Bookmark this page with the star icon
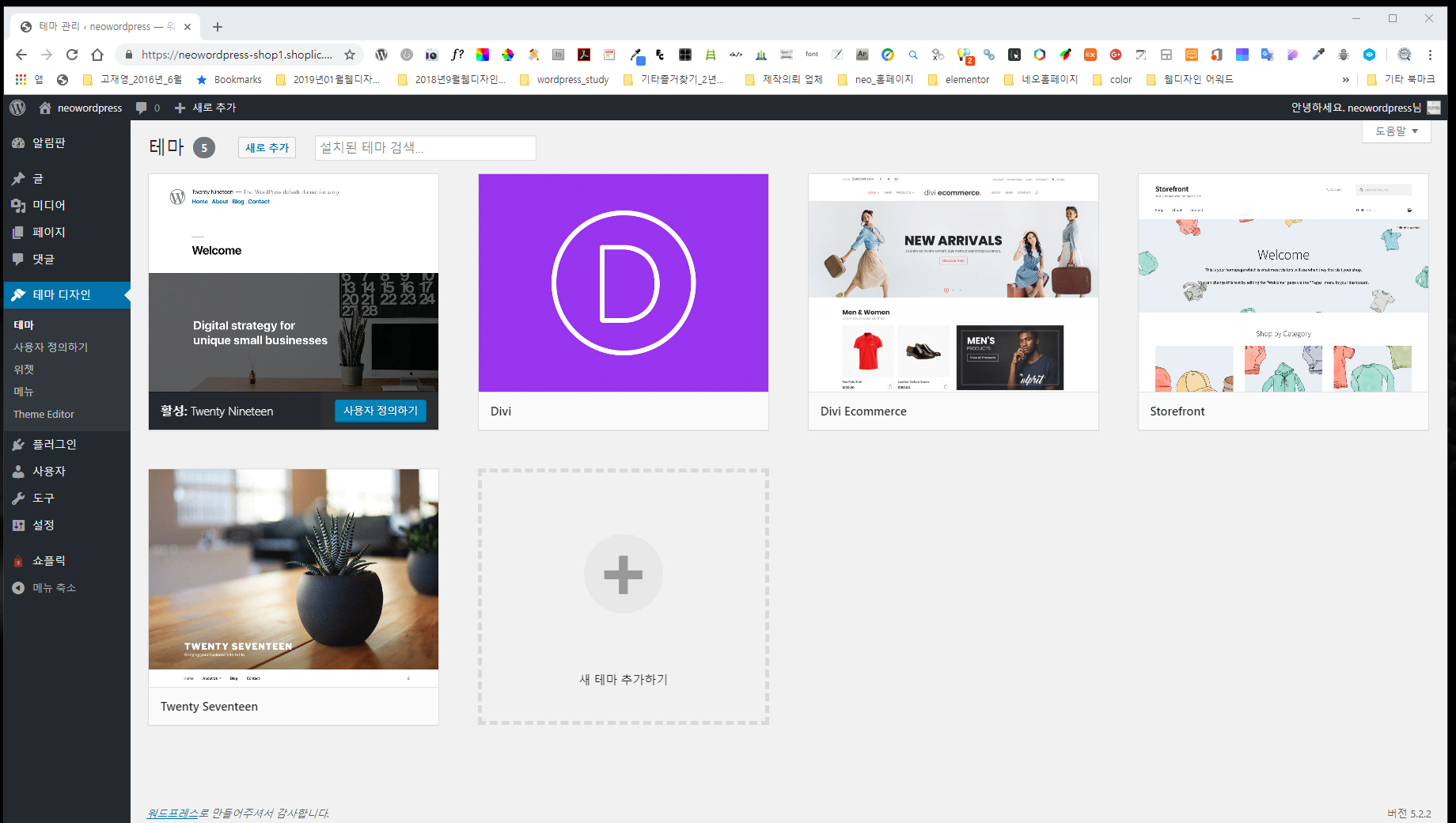The width and height of the screenshot is (1456, 823). (x=350, y=55)
